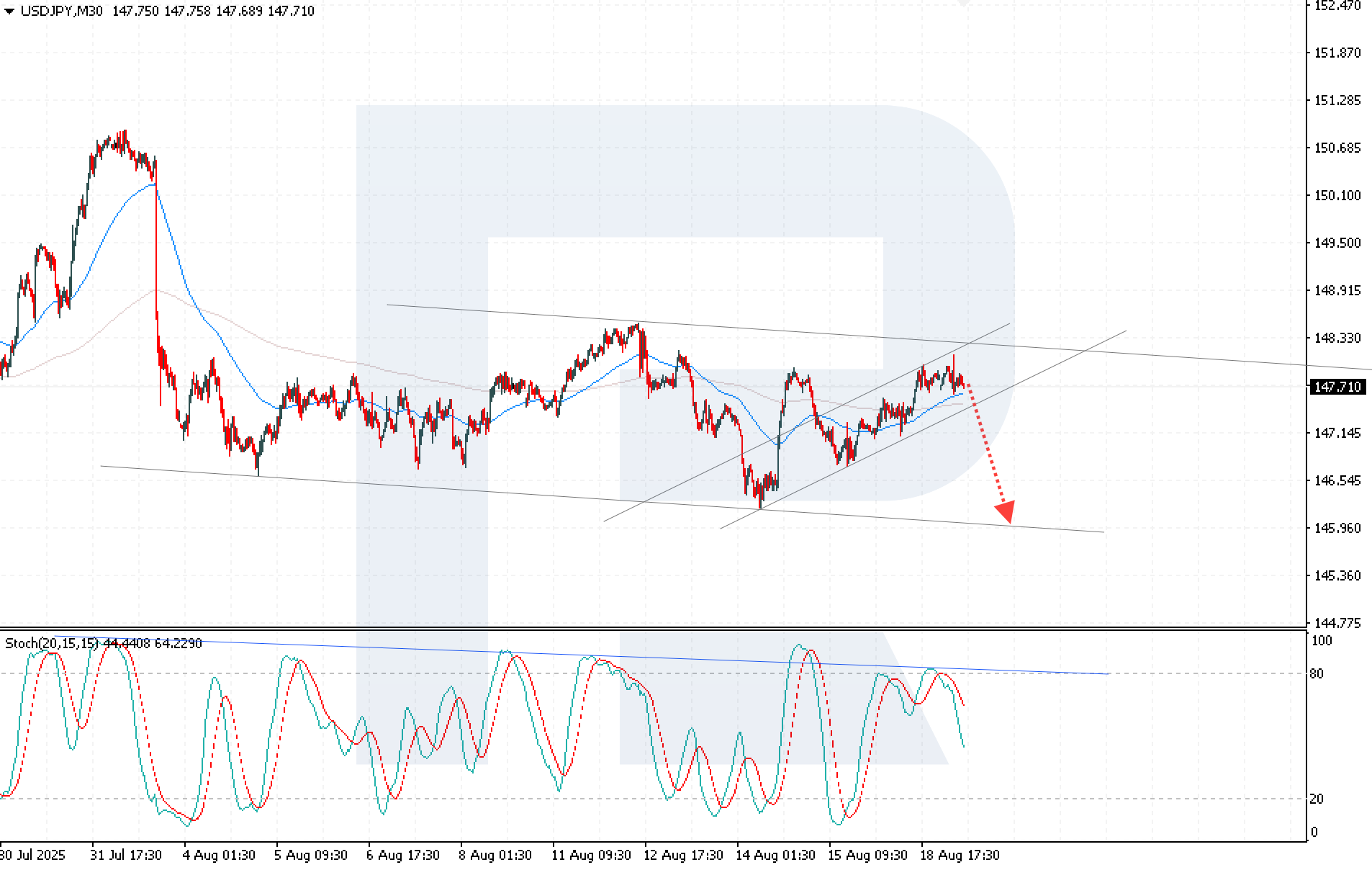The height and width of the screenshot is (870, 1372).
Task: Click the 148.330 price scale label
Action: point(1337,338)
